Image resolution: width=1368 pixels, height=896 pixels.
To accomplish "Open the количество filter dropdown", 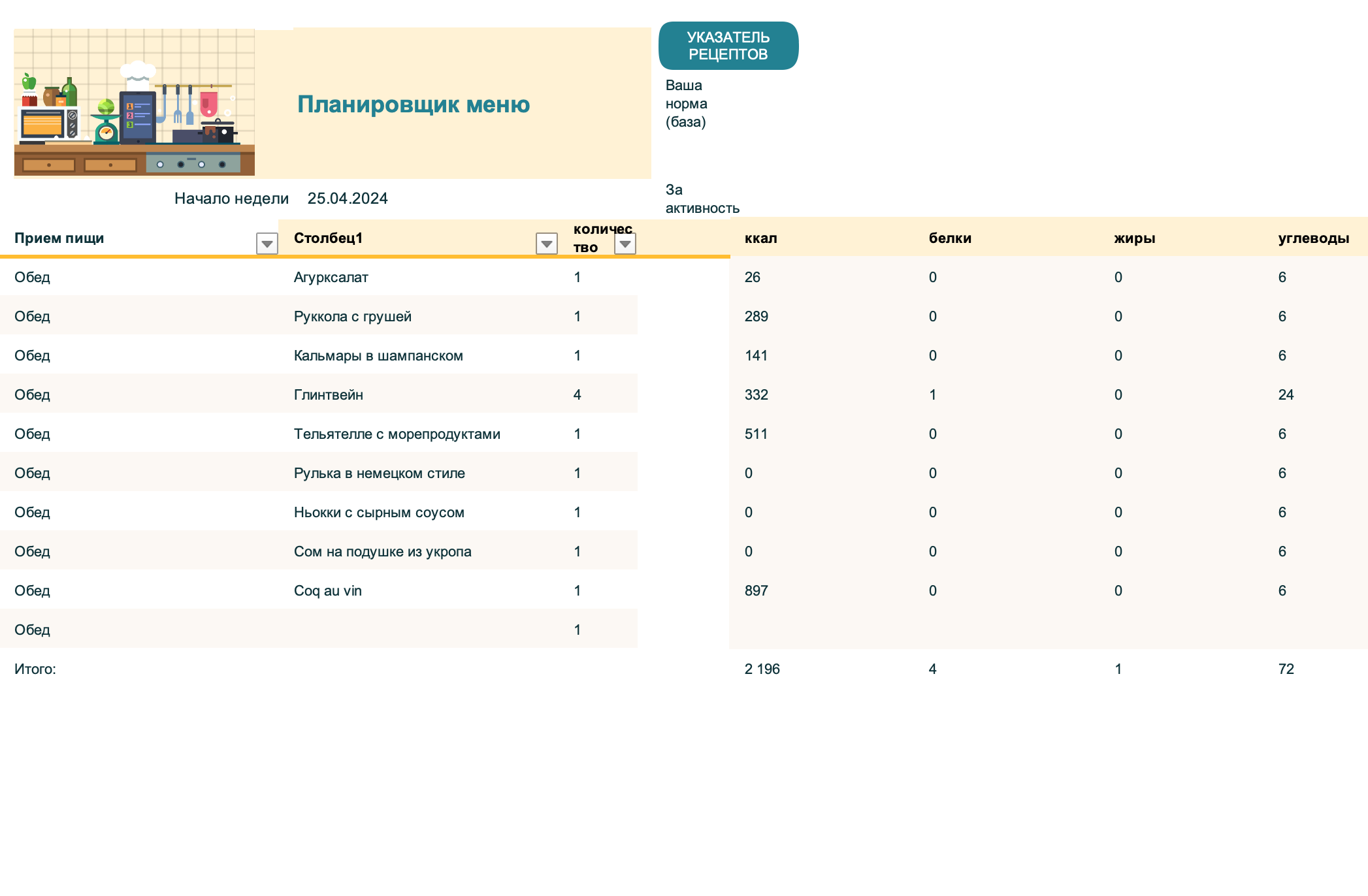I will (x=625, y=244).
